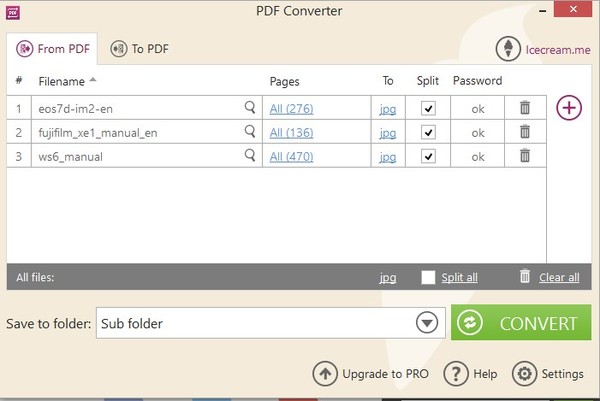Open the All (470) pages link
The image size is (600, 401).
click(292, 156)
